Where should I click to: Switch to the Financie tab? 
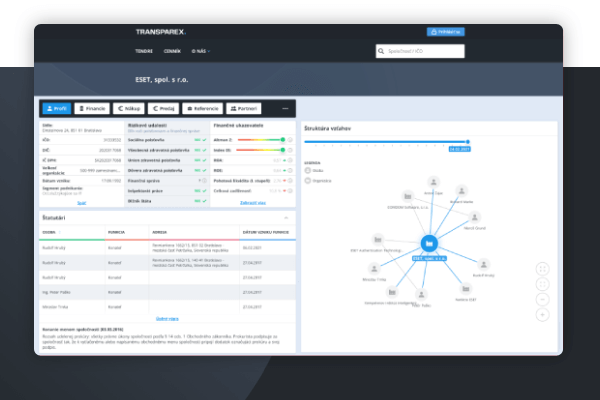[92, 109]
